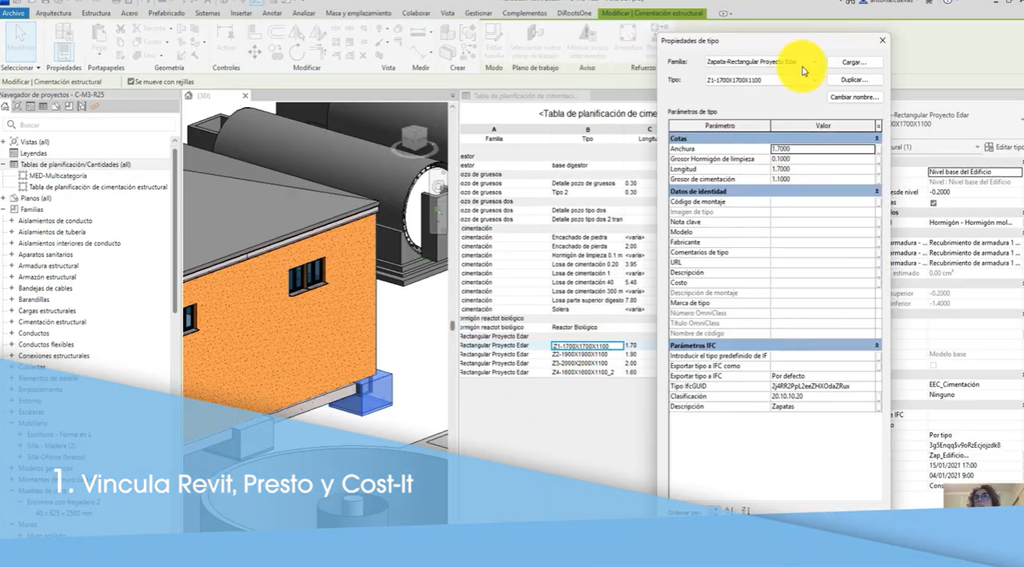Viewport: 1024px width, 567px height.
Task: Toggle 'Se mueve con rejillas' checkbox
Action: pyautogui.click(x=131, y=82)
